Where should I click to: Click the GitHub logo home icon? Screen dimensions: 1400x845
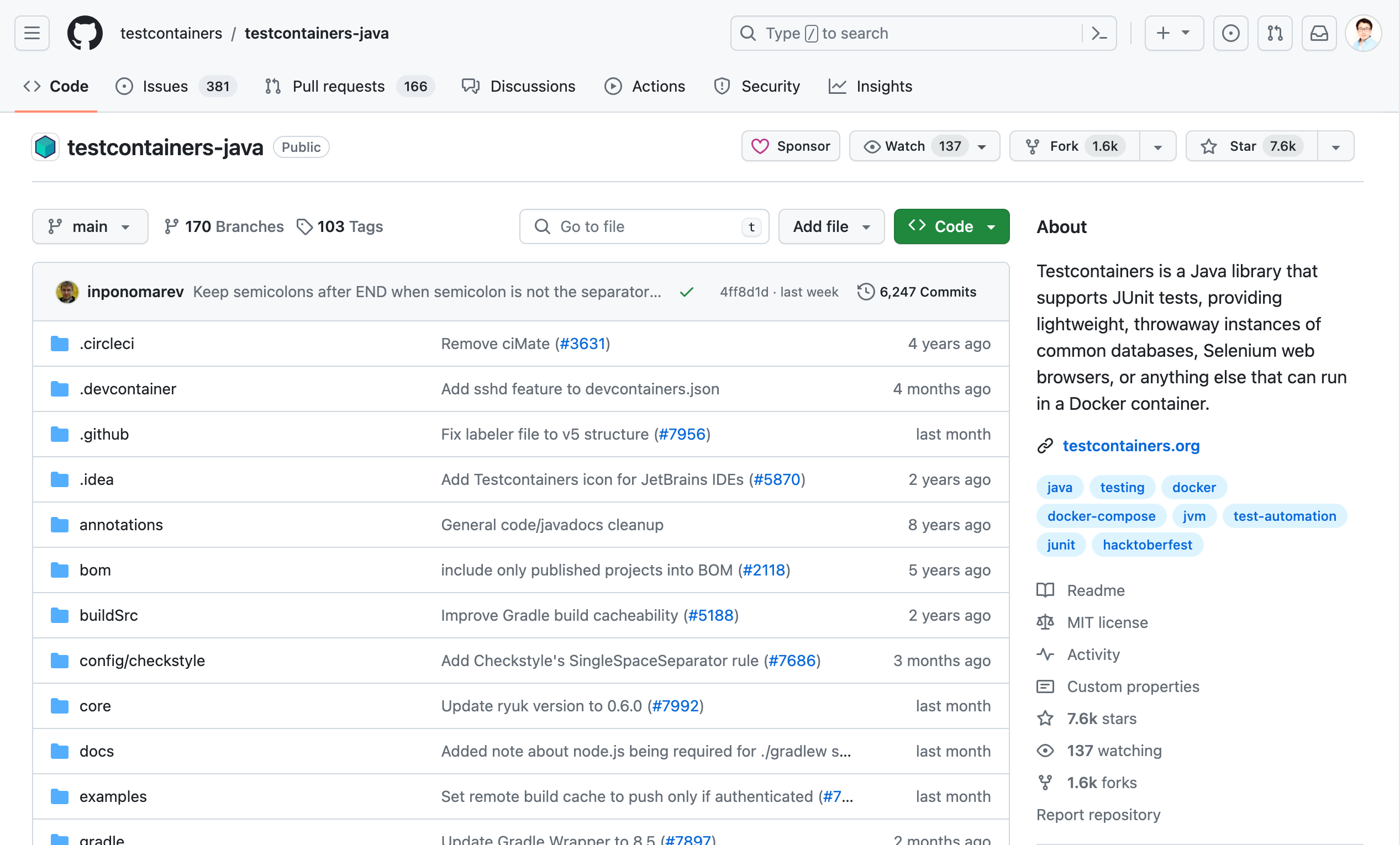tap(85, 33)
